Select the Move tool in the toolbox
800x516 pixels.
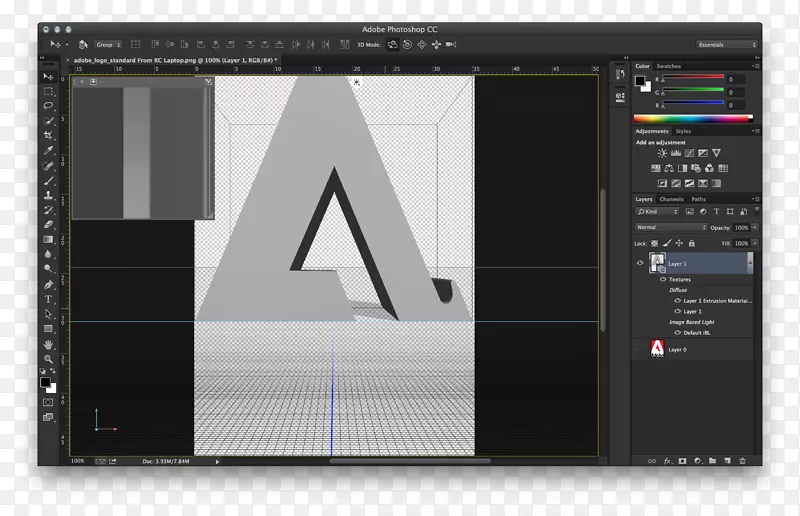point(48,76)
